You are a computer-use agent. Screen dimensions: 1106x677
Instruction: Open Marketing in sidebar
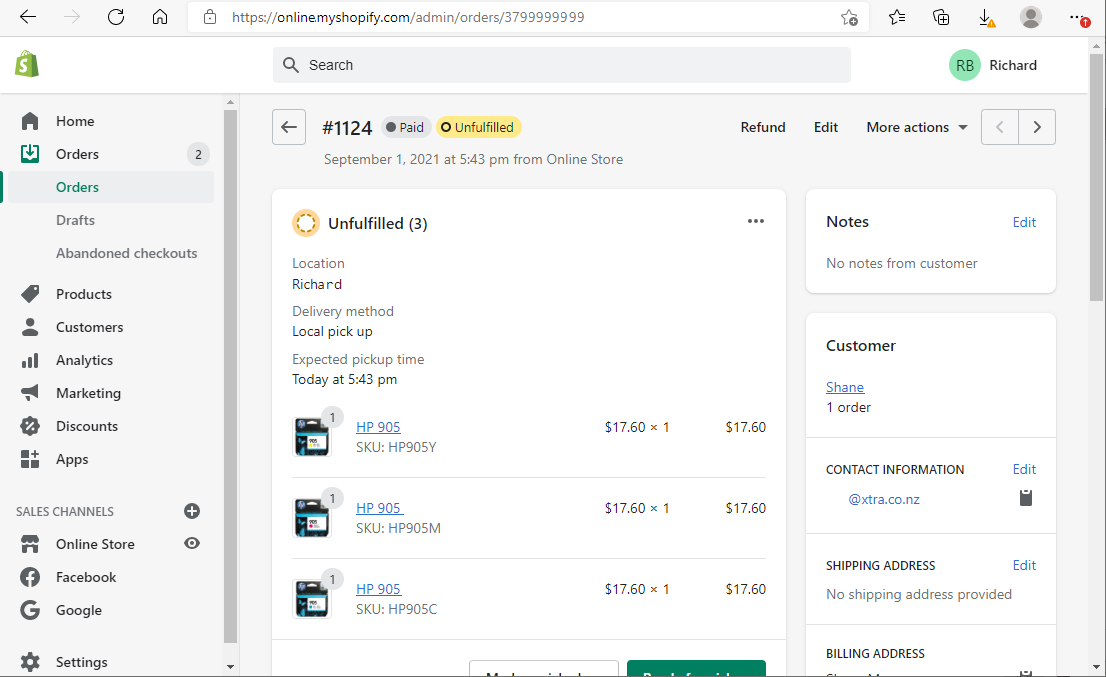coord(89,394)
